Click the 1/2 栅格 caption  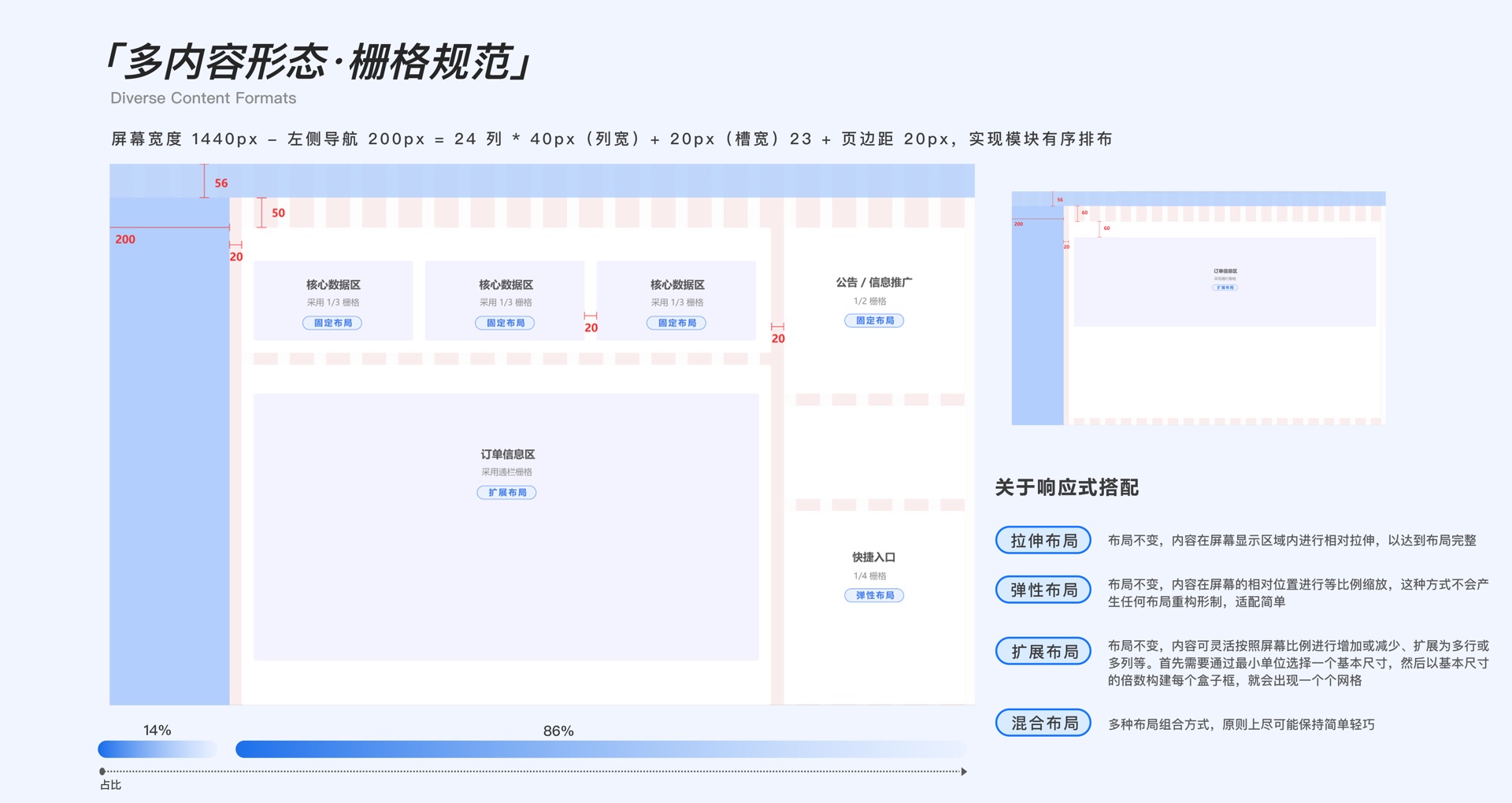(x=870, y=301)
